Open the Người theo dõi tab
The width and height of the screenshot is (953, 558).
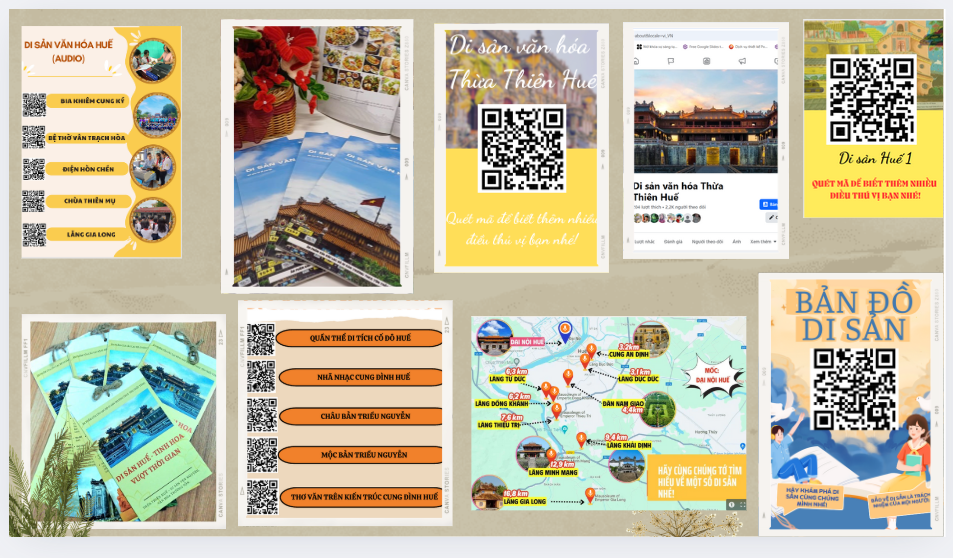point(707,241)
